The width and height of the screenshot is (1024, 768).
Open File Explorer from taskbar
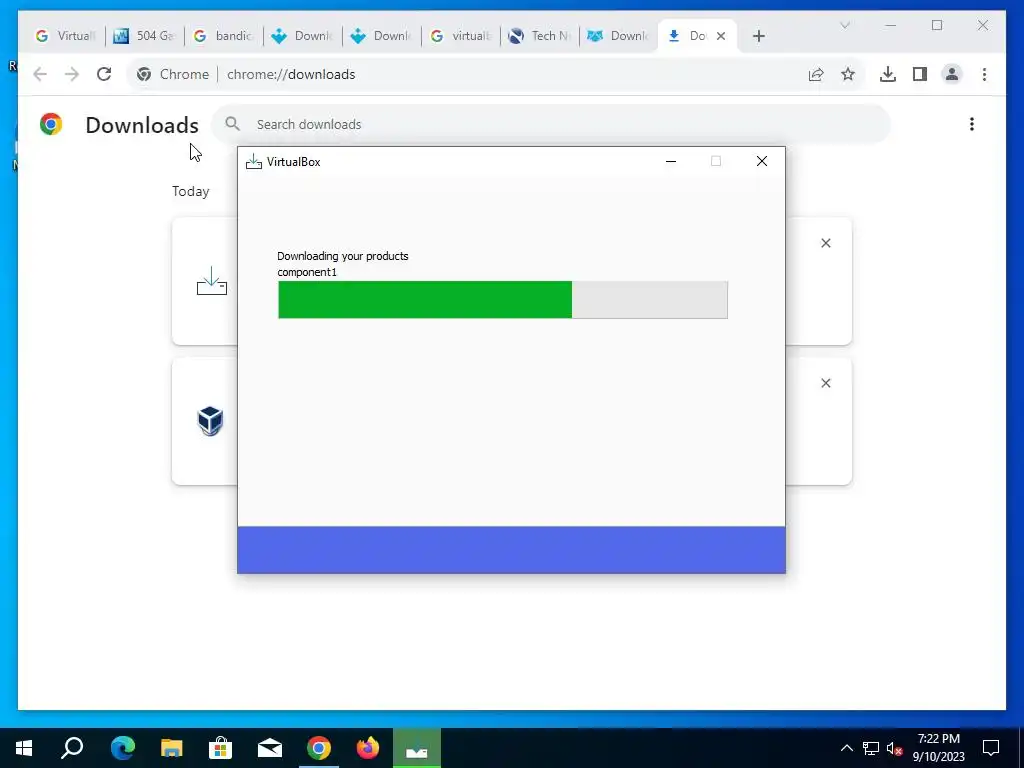click(171, 748)
